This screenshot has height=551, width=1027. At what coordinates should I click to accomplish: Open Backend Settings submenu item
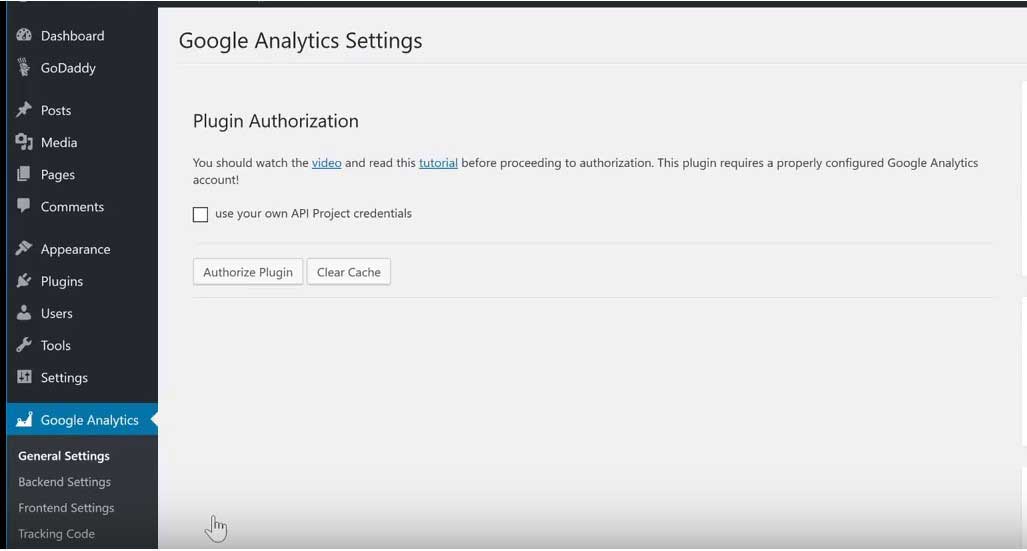click(64, 482)
